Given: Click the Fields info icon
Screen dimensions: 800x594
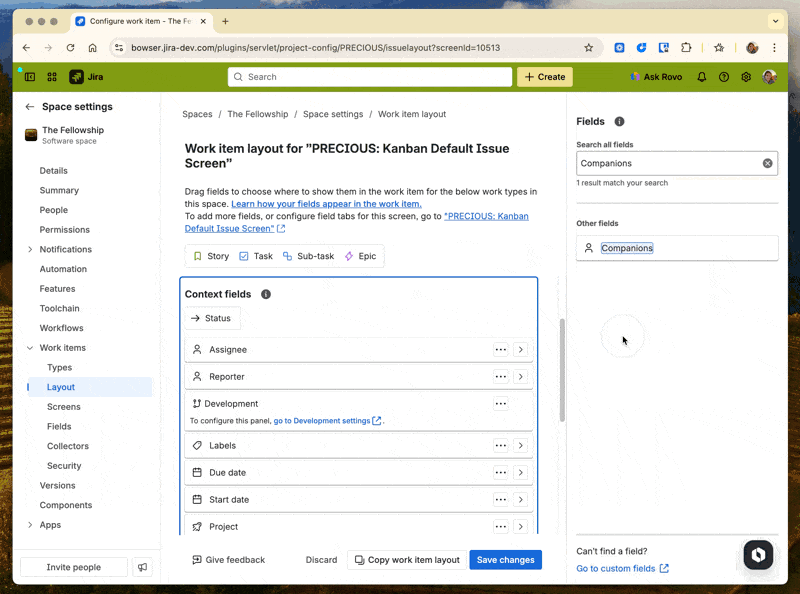Looking at the screenshot, I should coord(619,121).
